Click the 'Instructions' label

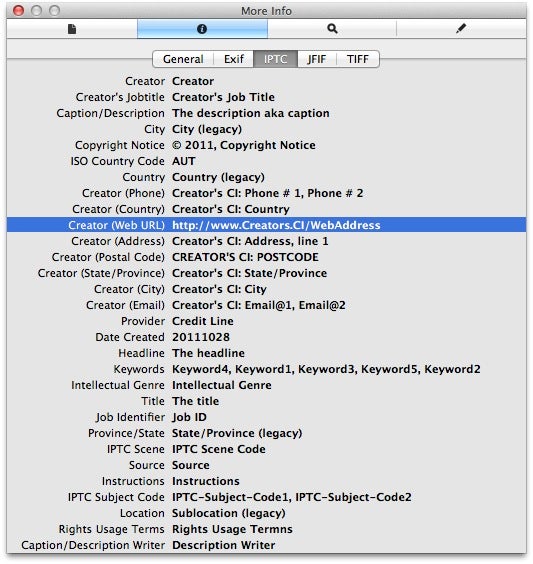pos(133,481)
